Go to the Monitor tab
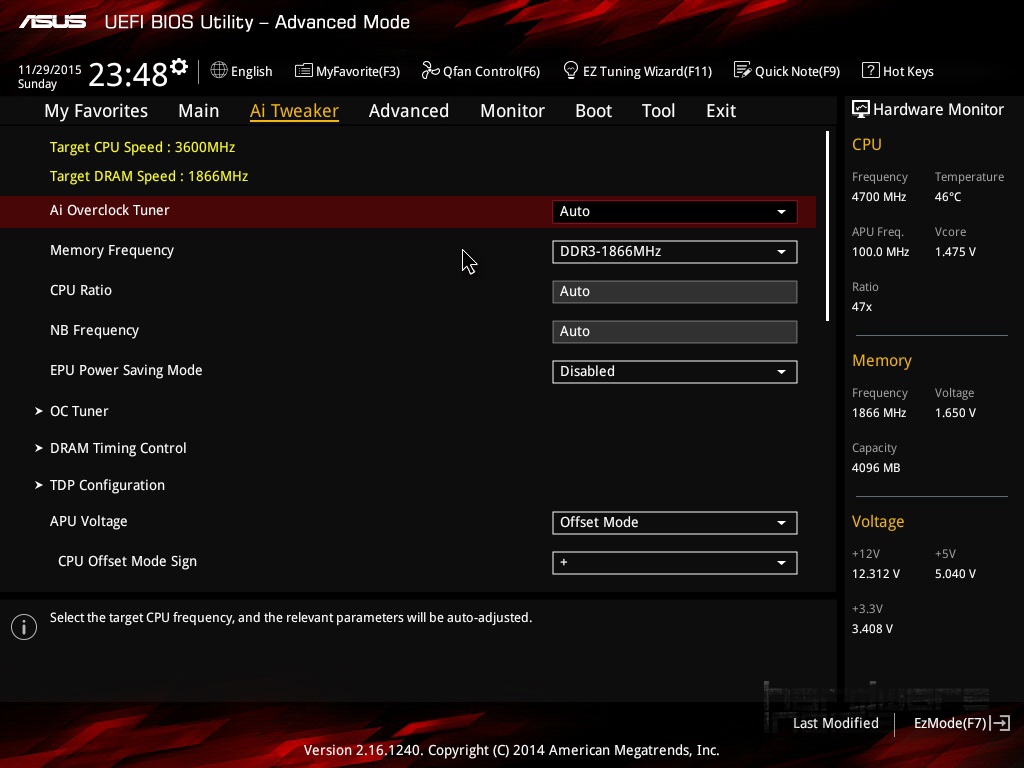Screen dimensions: 1024x768 513,111
